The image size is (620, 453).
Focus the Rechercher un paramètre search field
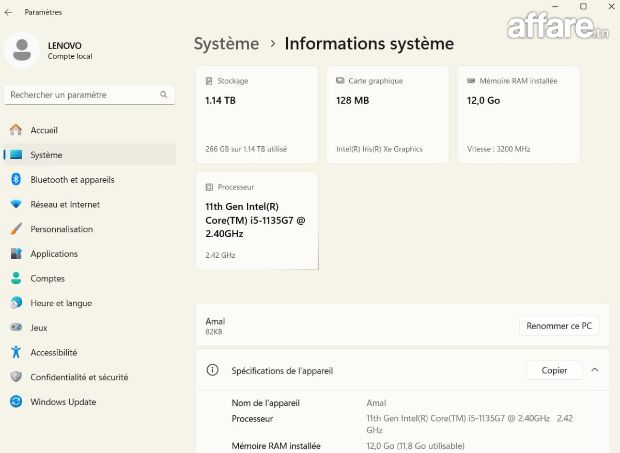click(80, 95)
